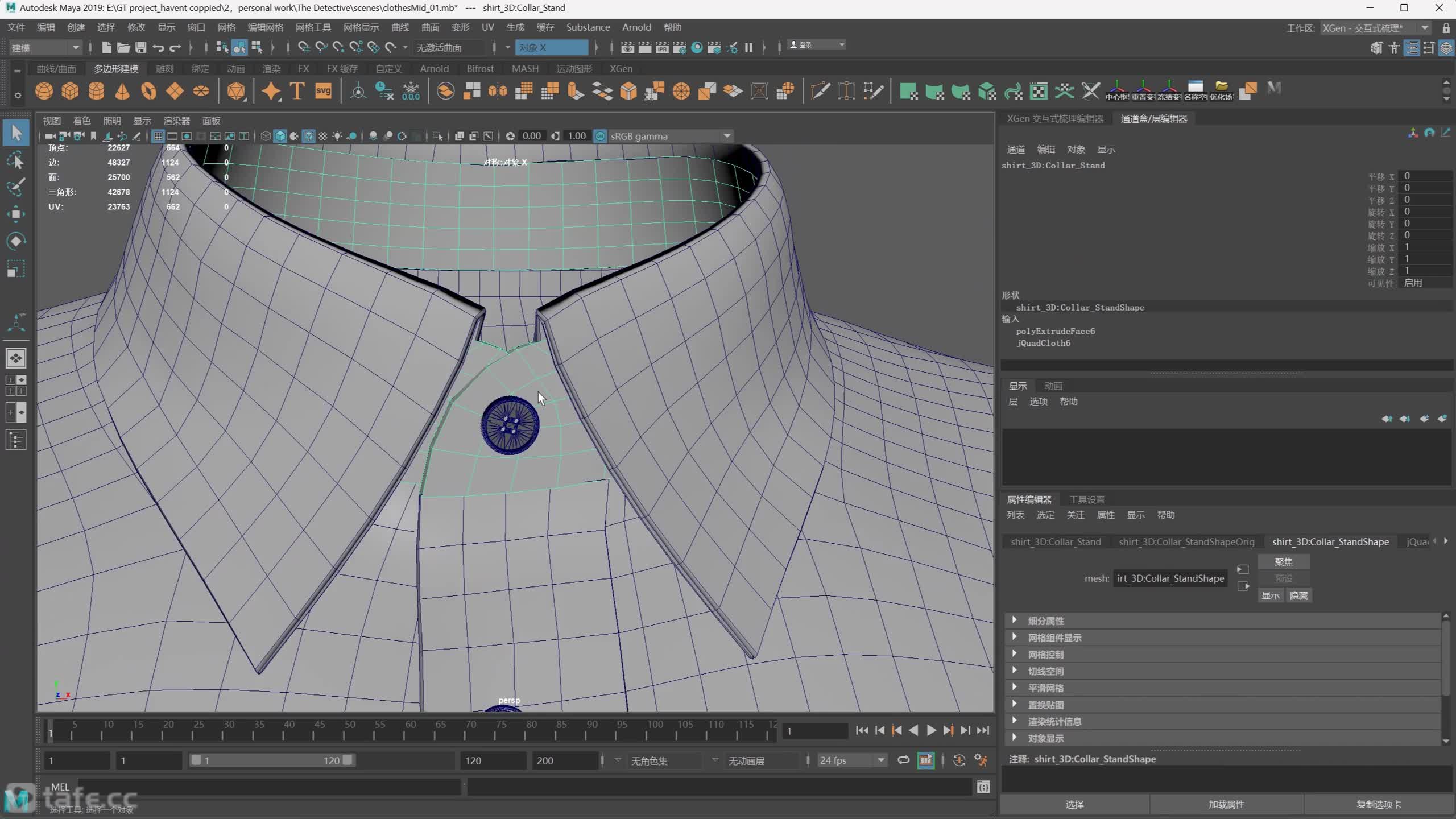Activate the Paint selection tool
The height and width of the screenshot is (819, 1456).
coord(16,187)
